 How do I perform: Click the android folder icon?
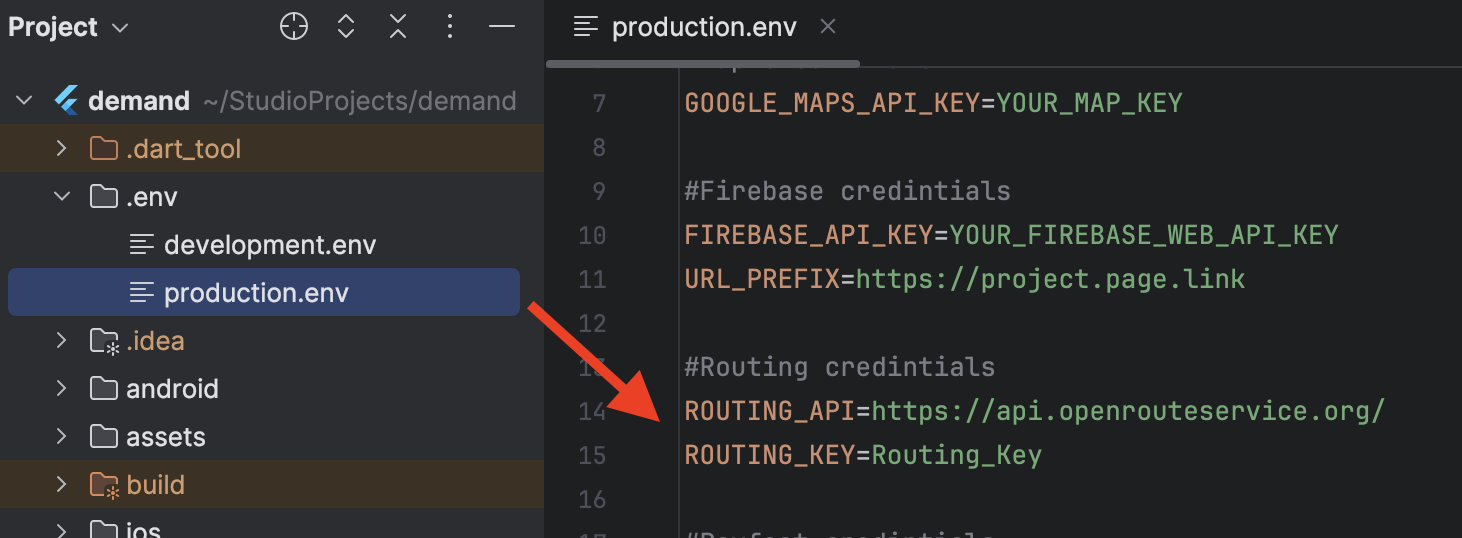(103, 389)
